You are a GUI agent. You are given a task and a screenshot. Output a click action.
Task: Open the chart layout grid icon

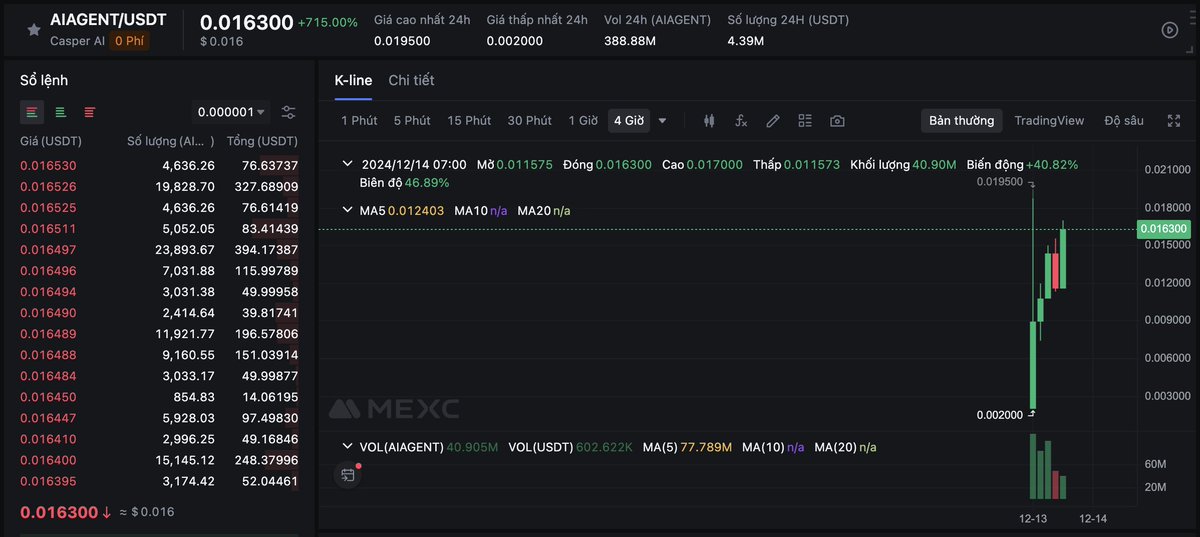tap(805, 121)
